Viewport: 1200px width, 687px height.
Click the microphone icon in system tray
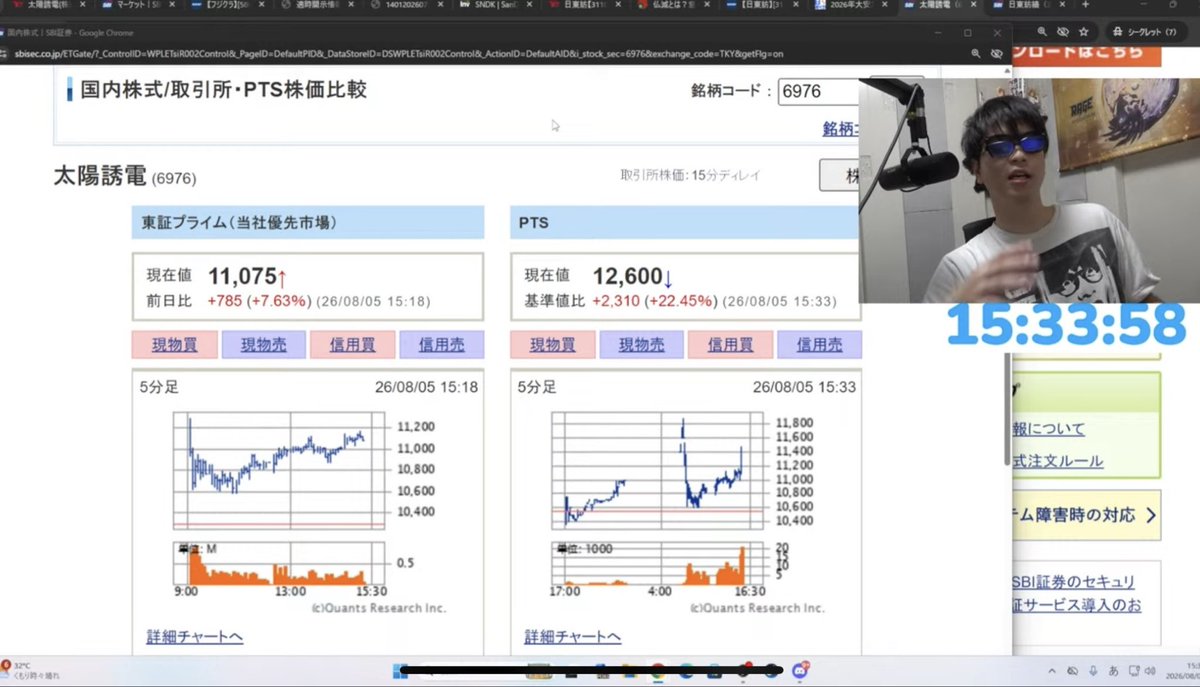[1093, 670]
